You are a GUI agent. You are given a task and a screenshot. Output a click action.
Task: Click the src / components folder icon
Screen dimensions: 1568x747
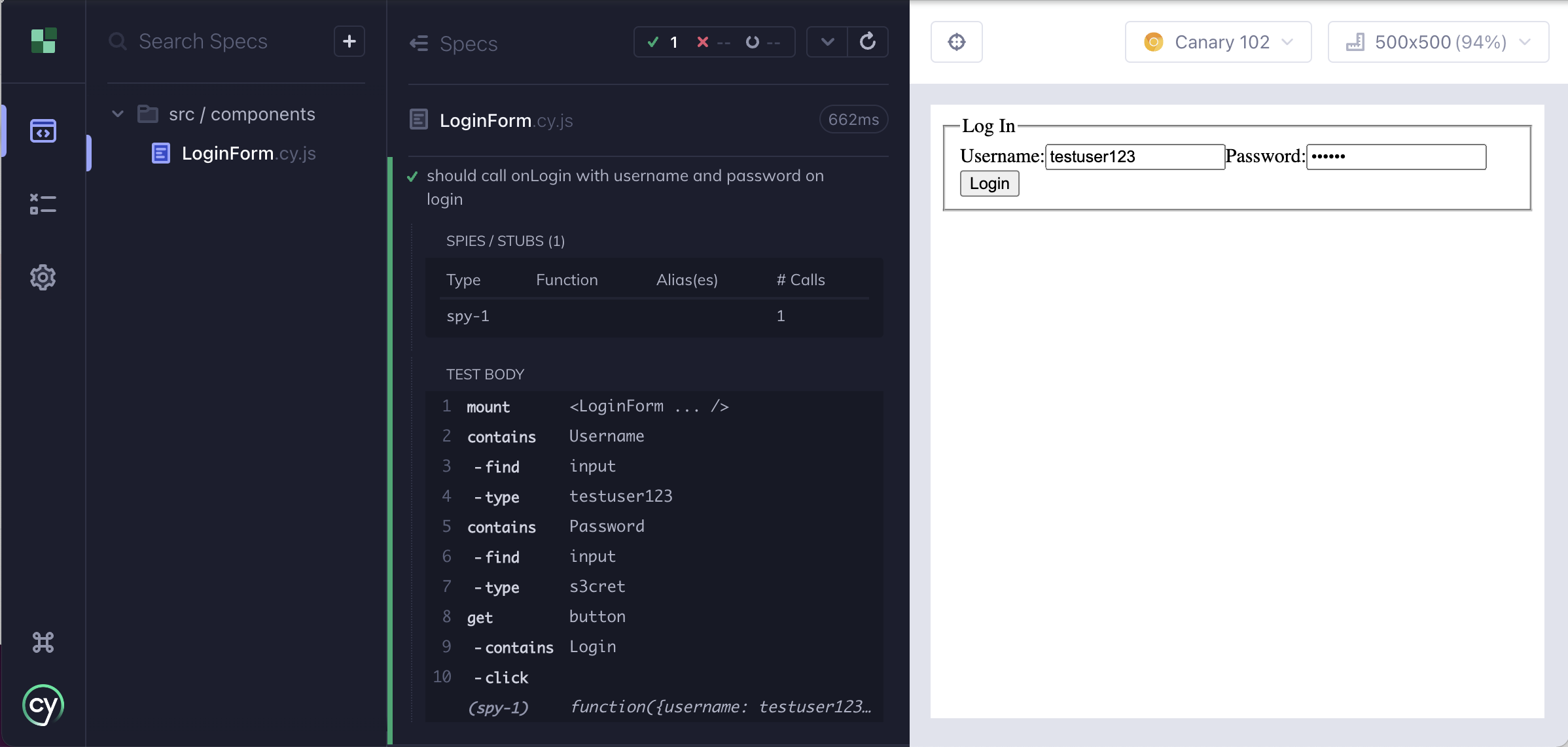[x=148, y=114]
